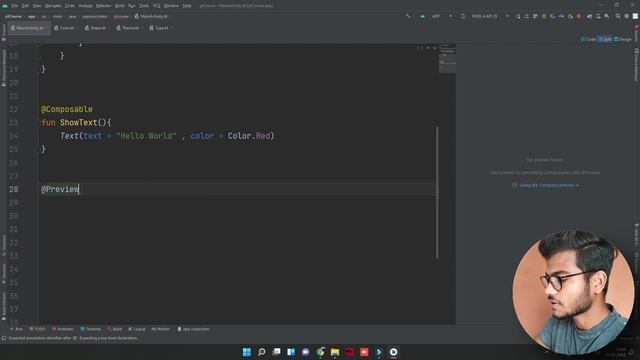The width and height of the screenshot is (640, 360).
Task: Open the Terminal tool window
Action: click(x=90, y=329)
